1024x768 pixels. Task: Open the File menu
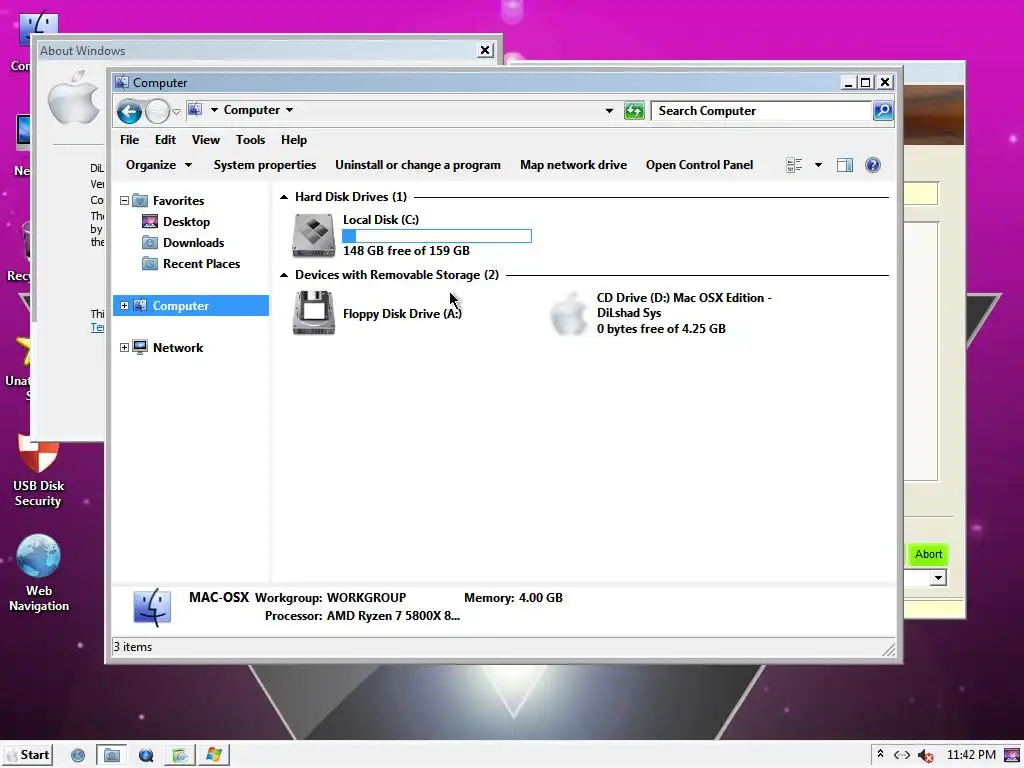(129, 140)
